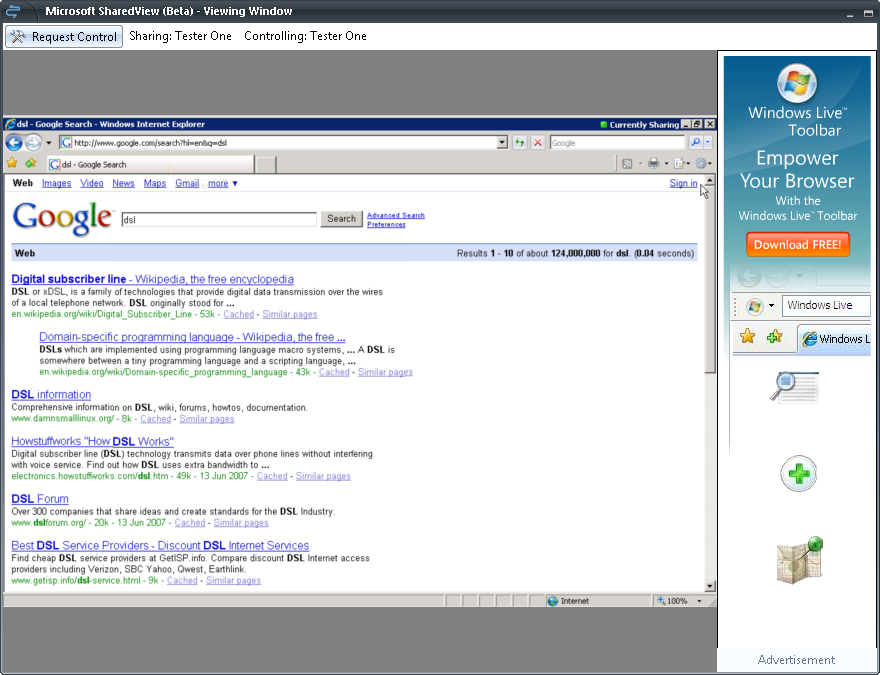This screenshot has width=880, height=675.
Task: Click the ad's magnifier search icon
Action: tap(794, 386)
